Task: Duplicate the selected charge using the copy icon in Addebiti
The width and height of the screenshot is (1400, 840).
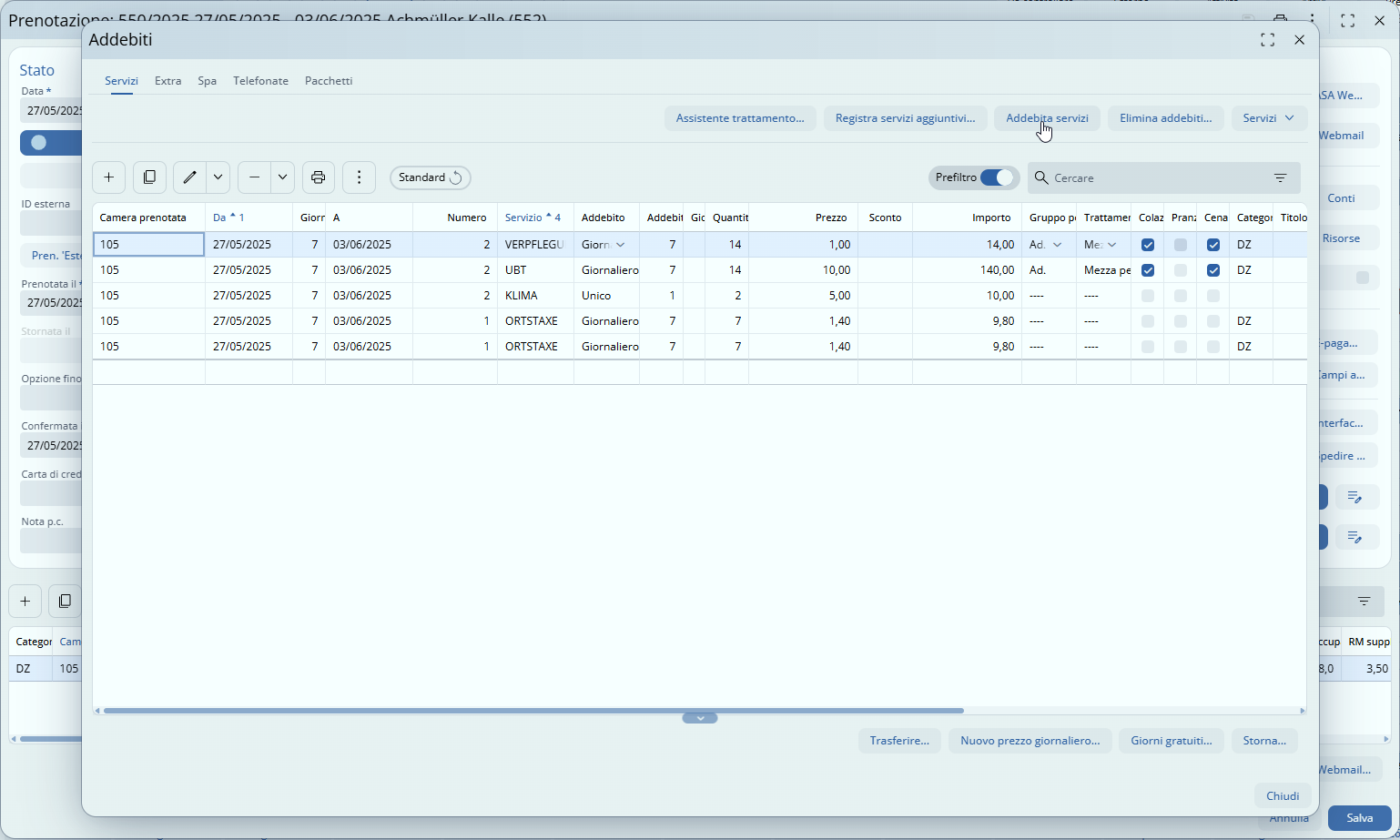Action: pos(150,177)
